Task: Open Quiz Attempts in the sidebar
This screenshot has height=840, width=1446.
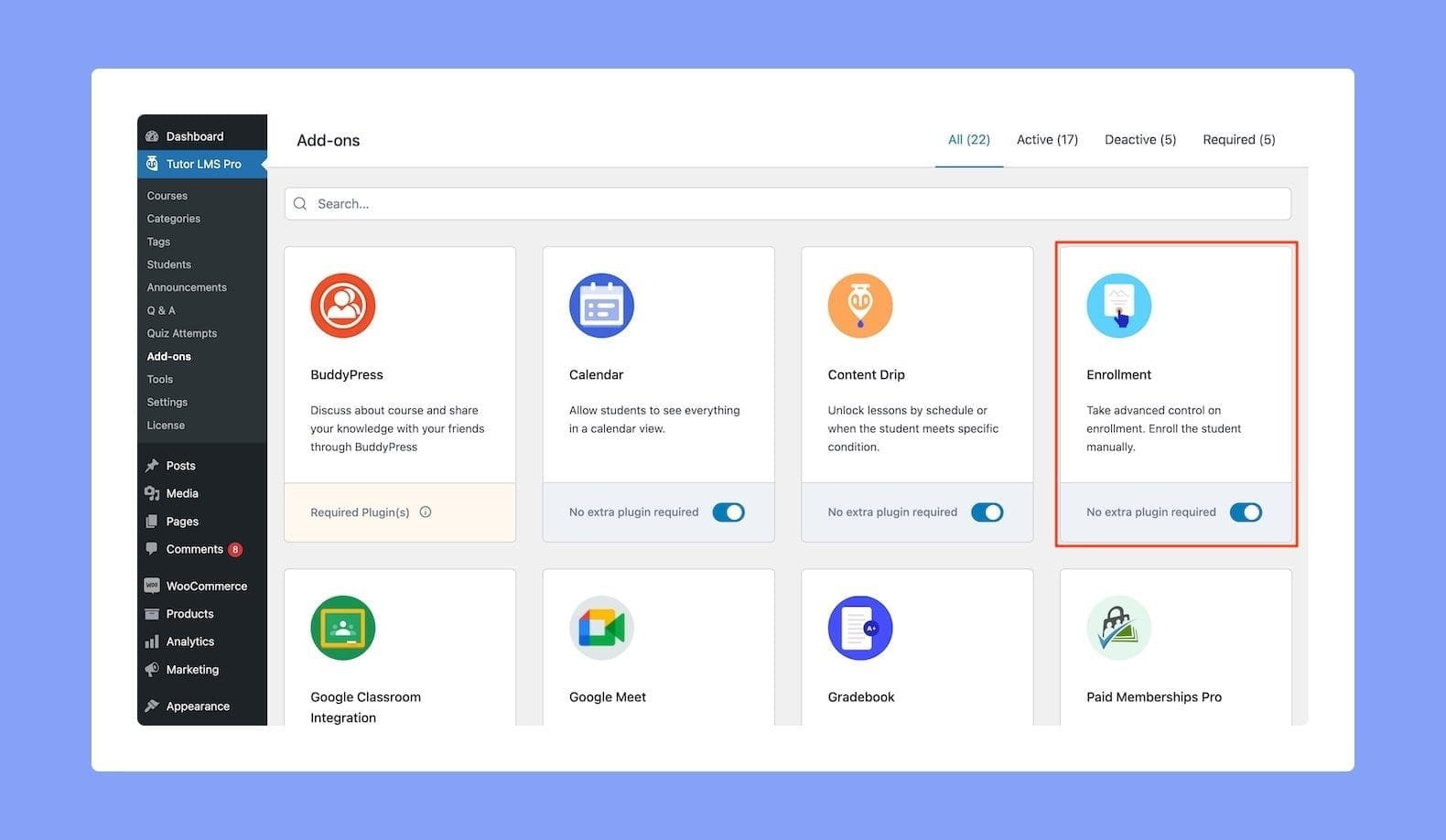Action: click(x=182, y=333)
